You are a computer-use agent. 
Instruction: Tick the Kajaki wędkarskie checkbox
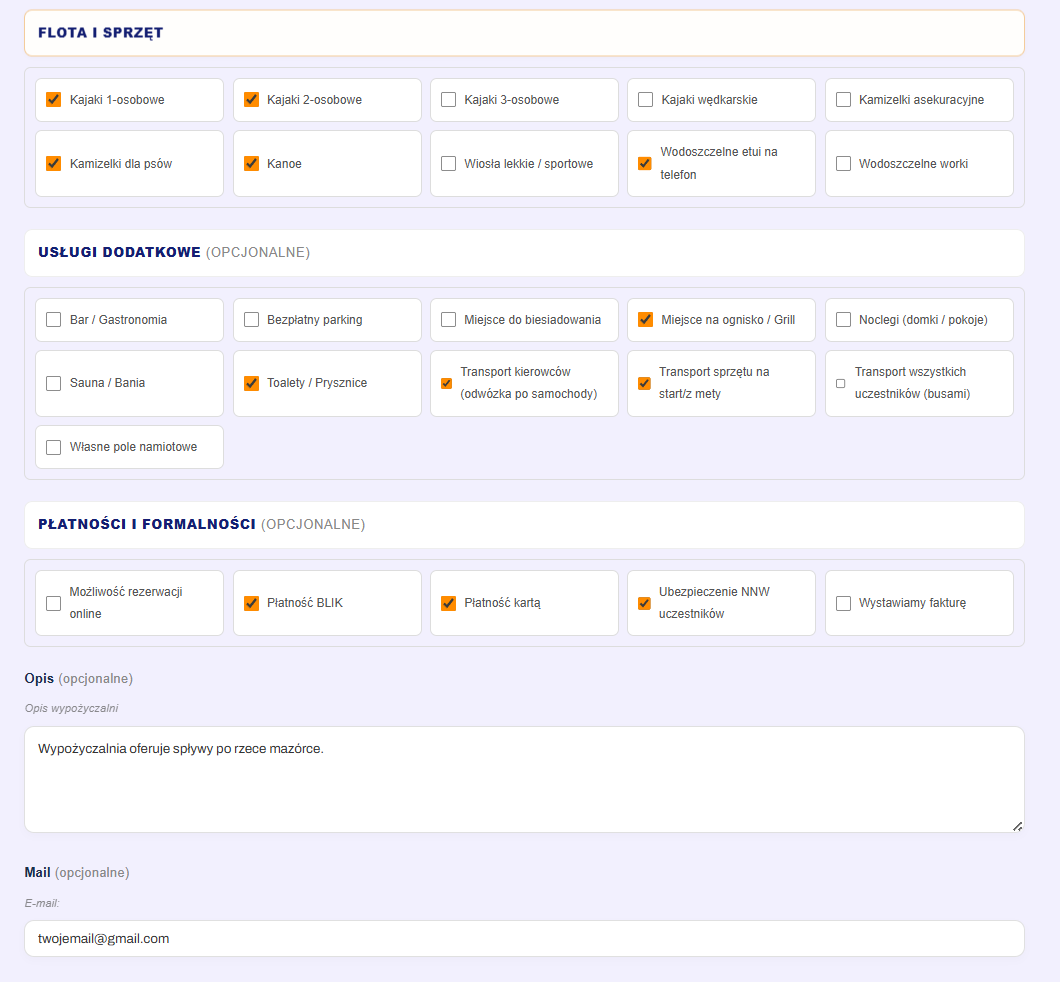coord(645,100)
